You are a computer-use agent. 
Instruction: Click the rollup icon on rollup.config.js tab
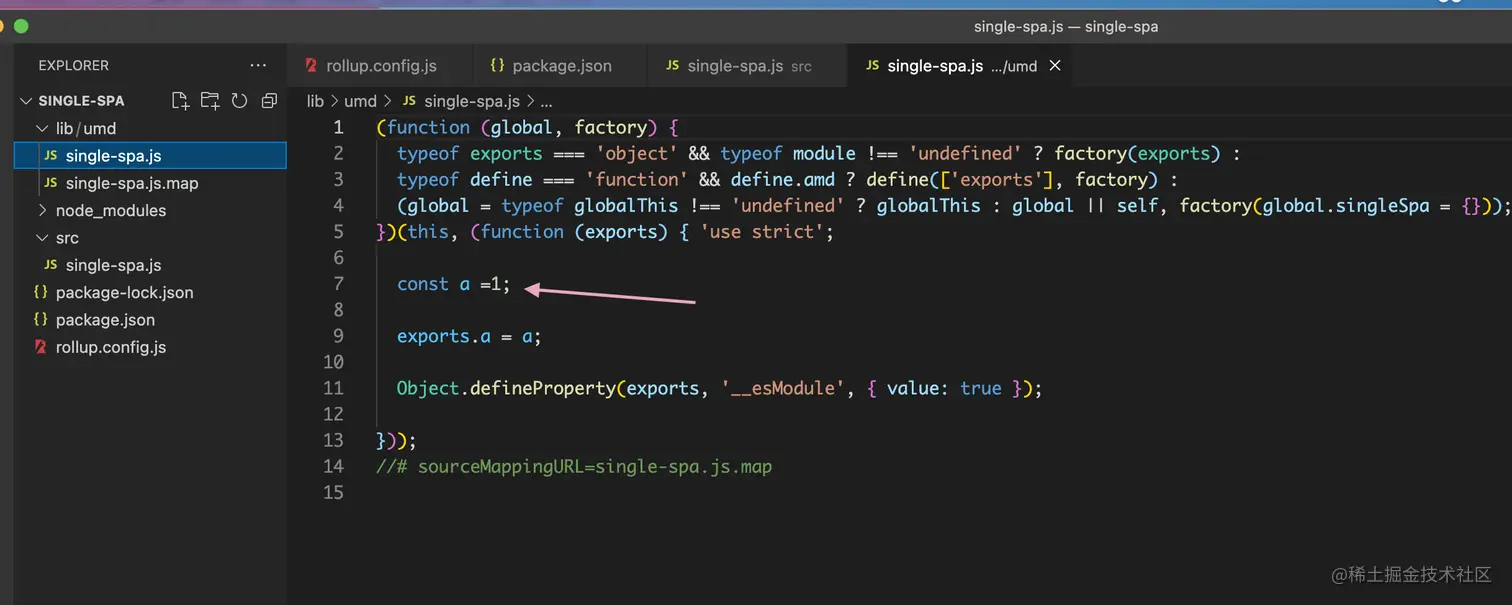pyautogui.click(x=311, y=66)
